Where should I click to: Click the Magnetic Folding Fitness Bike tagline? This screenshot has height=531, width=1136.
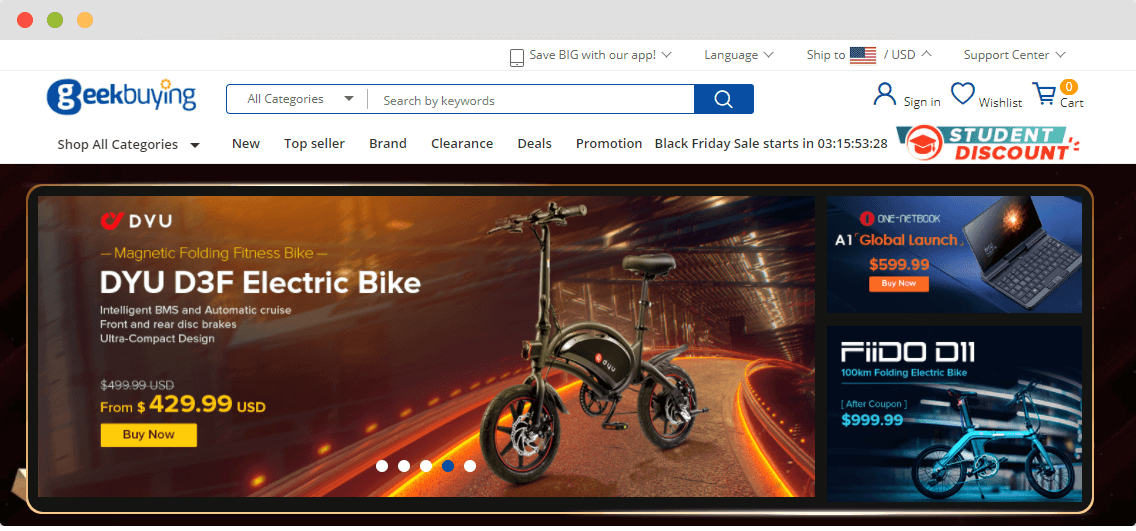click(x=214, y=253)
